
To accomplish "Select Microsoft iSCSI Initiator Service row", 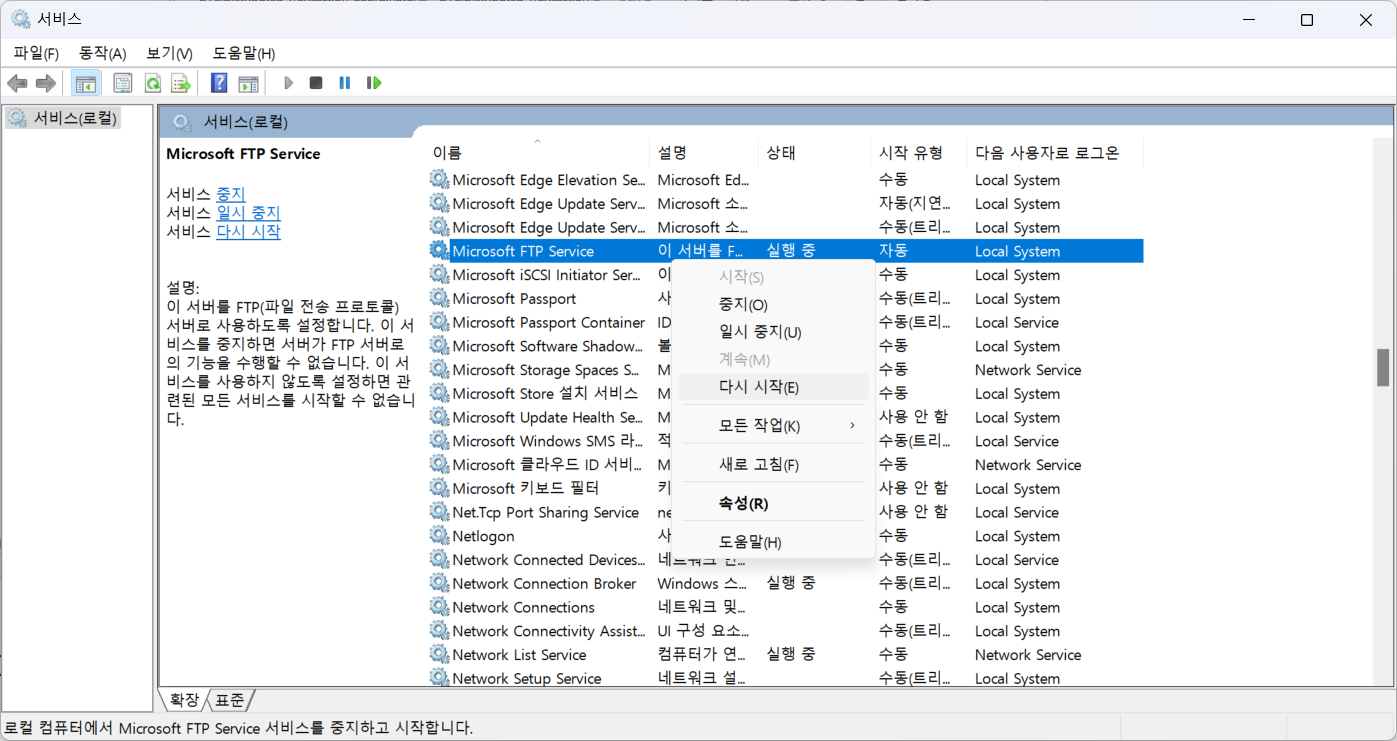I will [x=785, y=275].
